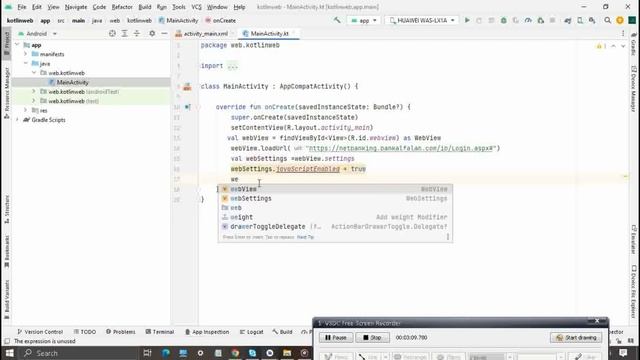This screenshot has height=360, width=640.
Task: Toggle the Bookmarks side tab
Action: pos(7,251)
